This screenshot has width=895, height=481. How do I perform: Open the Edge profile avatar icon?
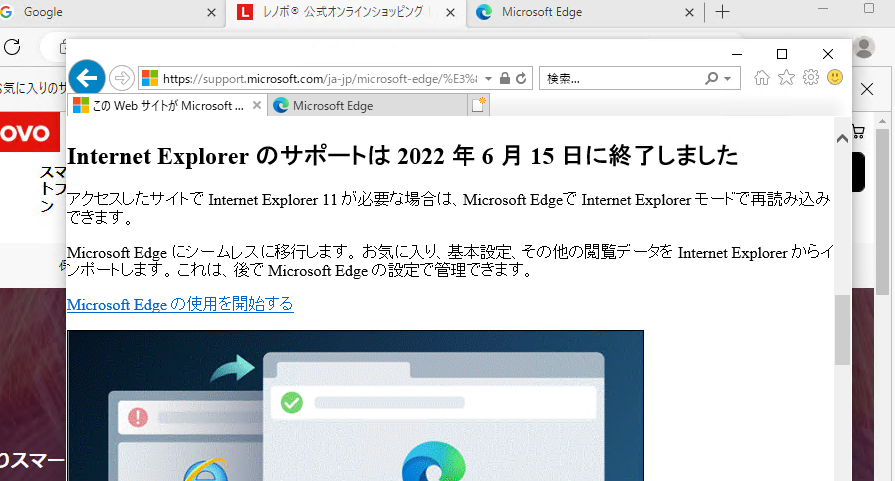pyautogui.click(x=864, y=47)
